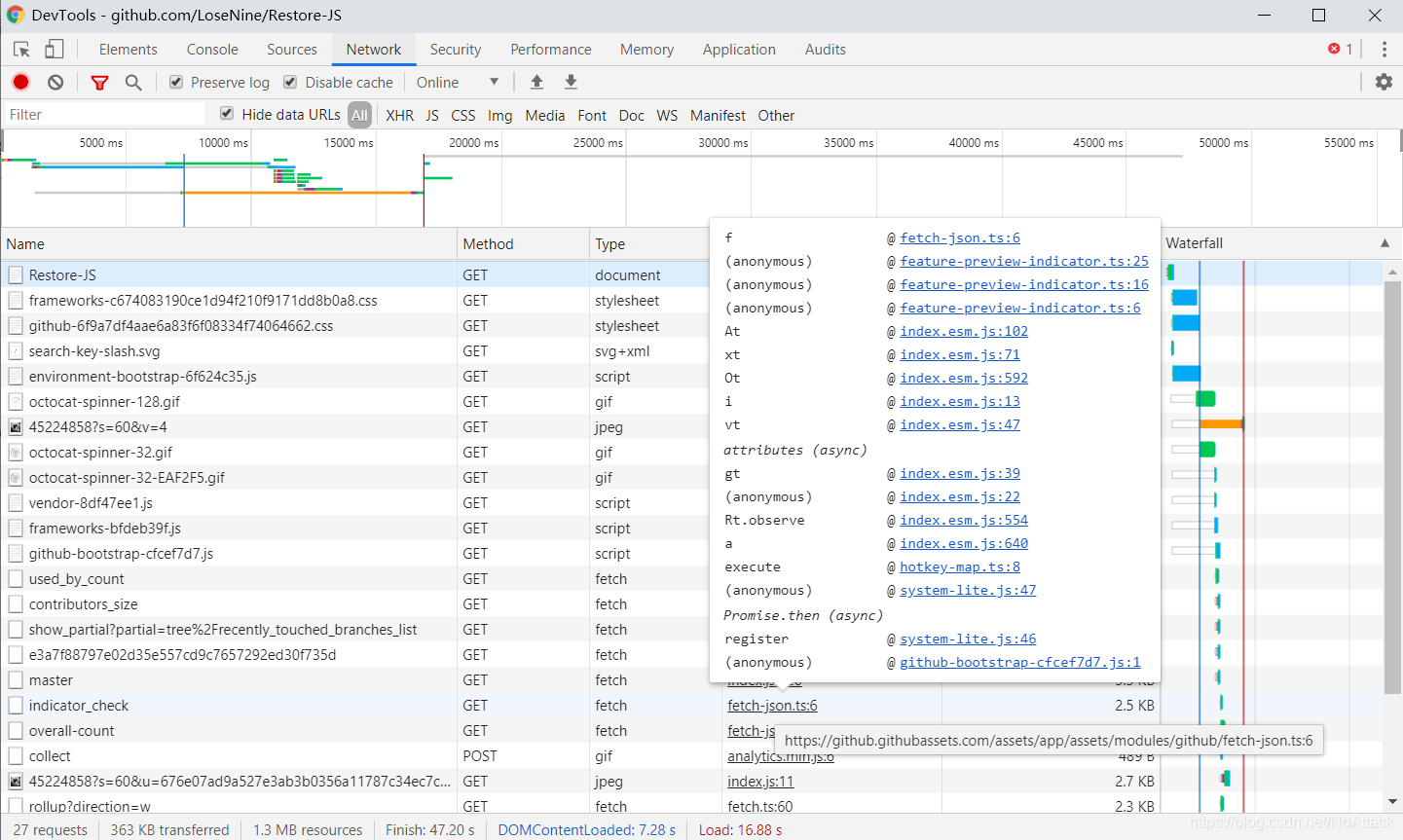Select the All filter button
The height and width of the screenshot is (840, 1403).
coord(360,115)
